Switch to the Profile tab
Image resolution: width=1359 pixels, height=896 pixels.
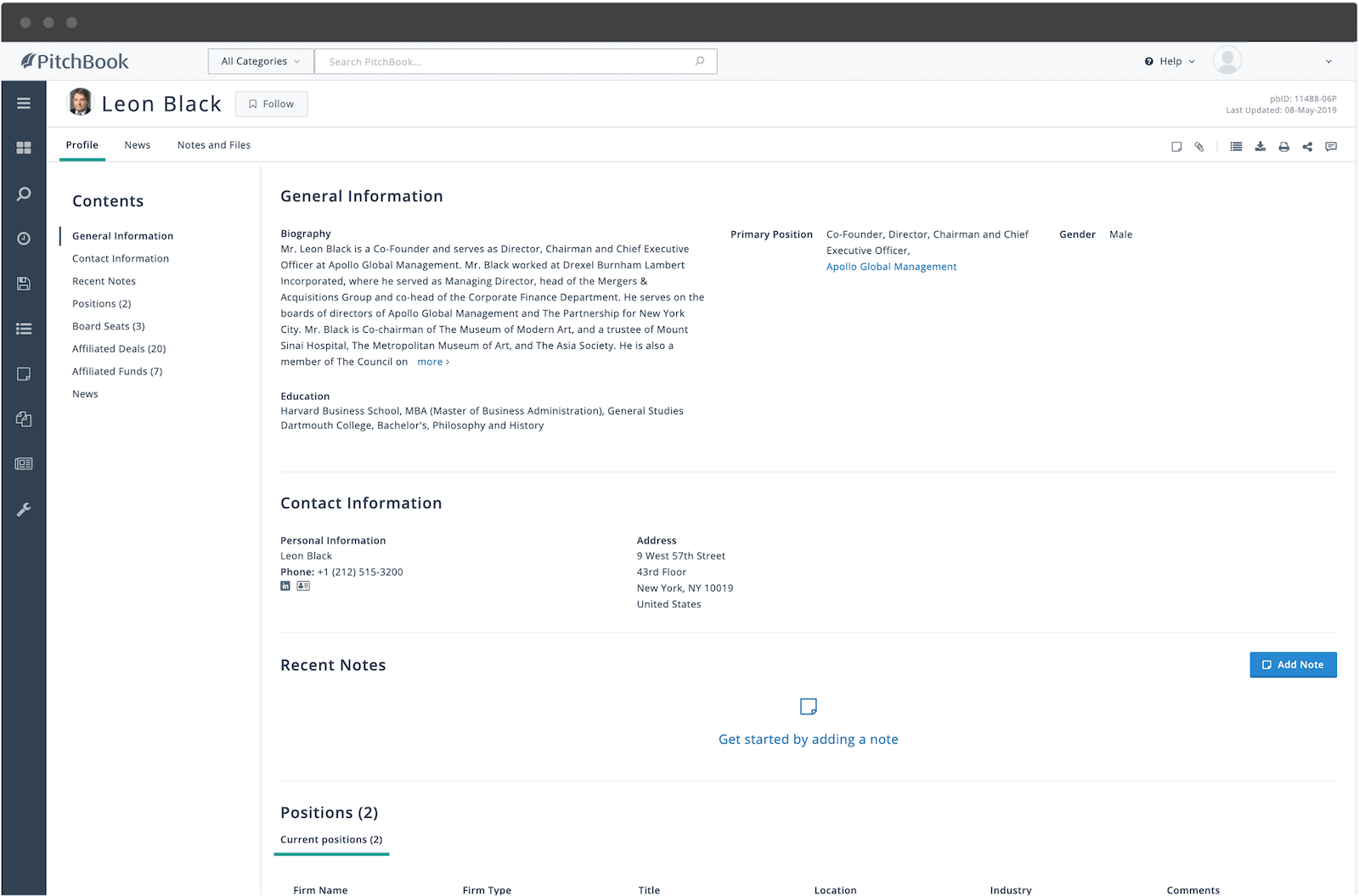click(x=82, y=145)
